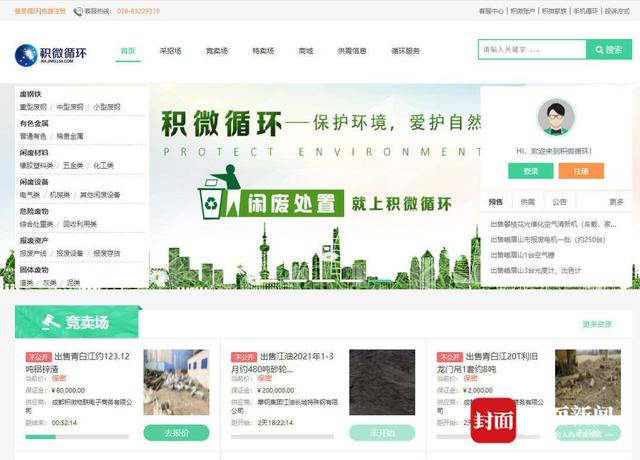Image resolution: width=640 pixels, height=460 pixels.
Task: Click the 免费注册 link in the top bar
Action: [x=53, y=11]
